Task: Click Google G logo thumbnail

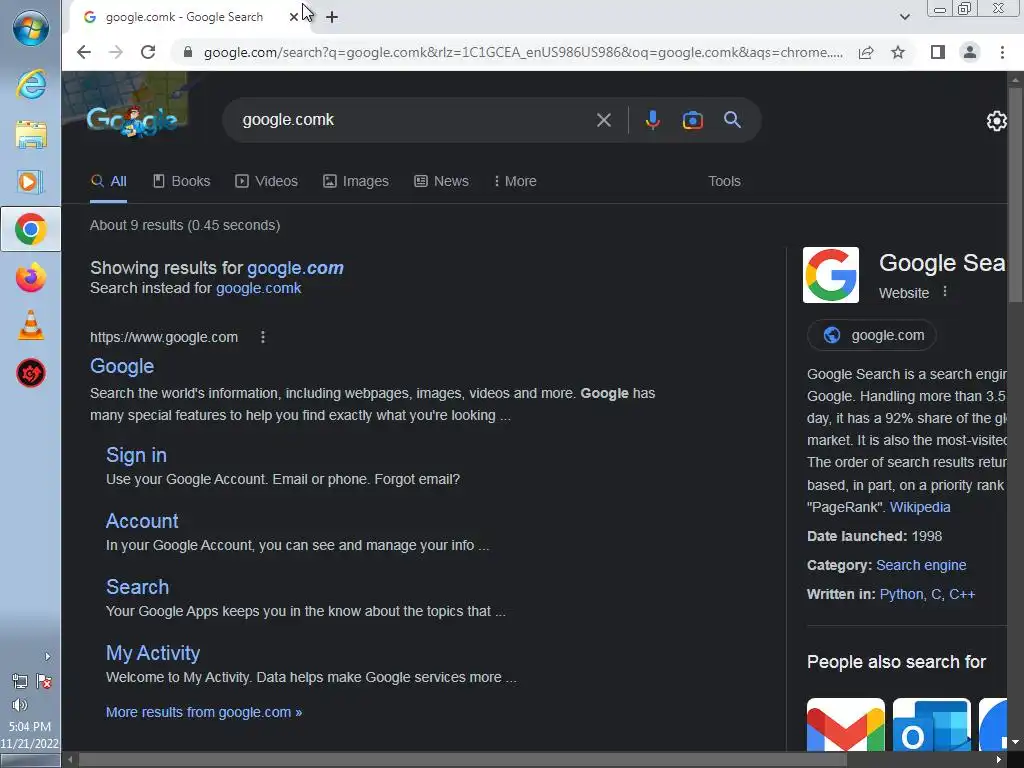Action: pos(831,275)
